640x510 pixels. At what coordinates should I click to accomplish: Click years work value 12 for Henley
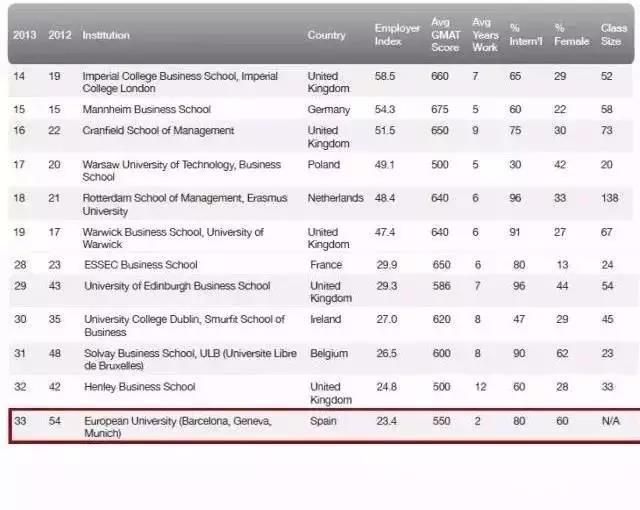480,386
